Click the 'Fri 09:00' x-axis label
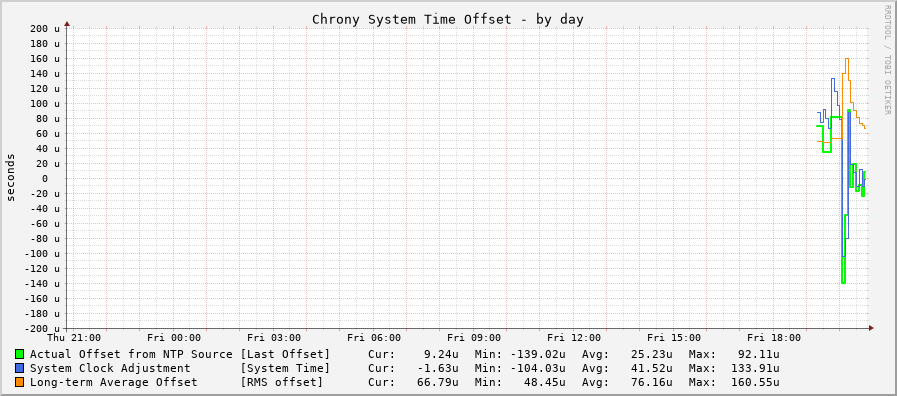The height and width of the screenshot is (396, 897). coord(474,338)
